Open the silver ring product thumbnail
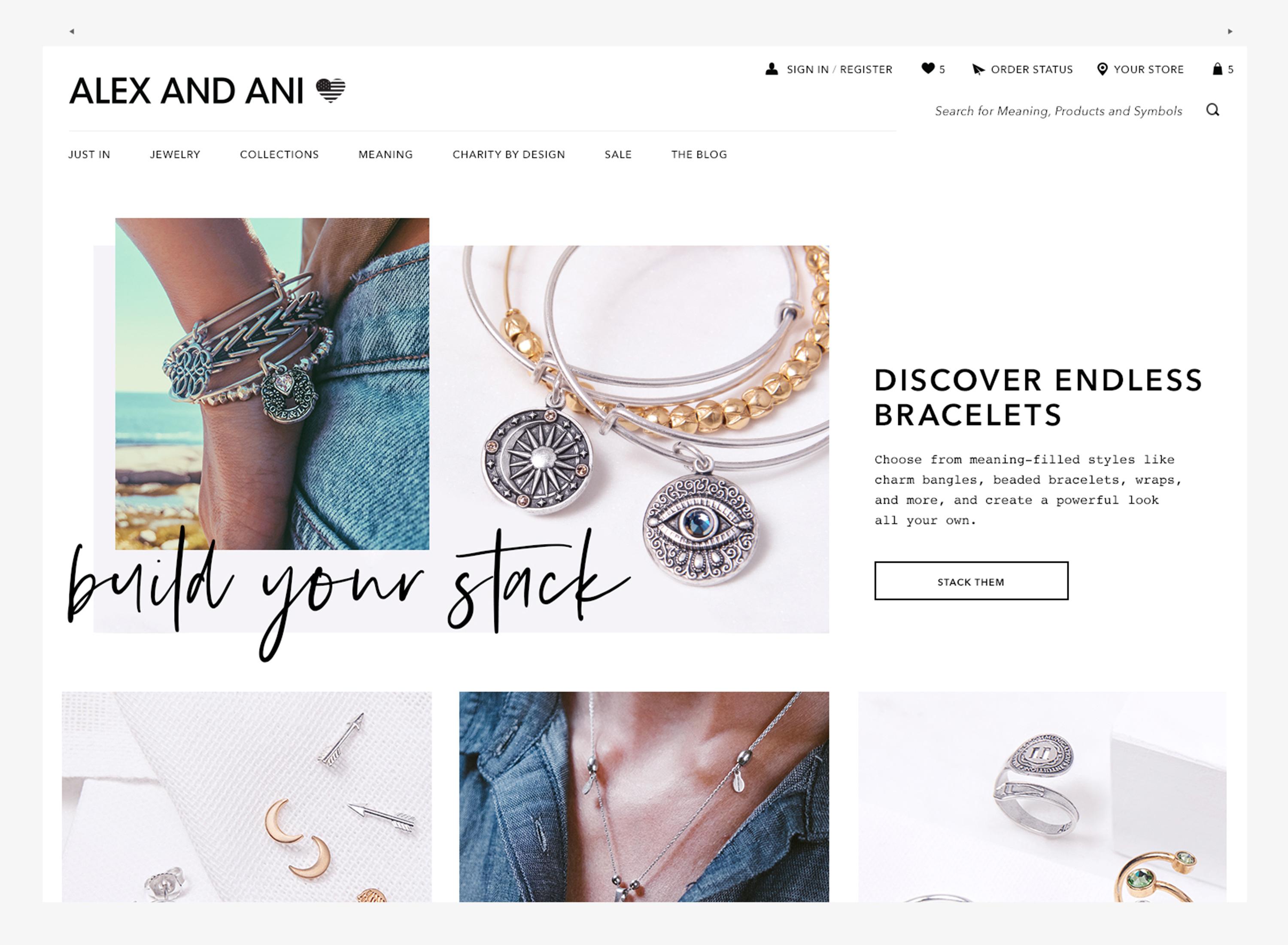Image resolution: width=1288 pixels, height=945 pixels. (x=1042, y=797)
